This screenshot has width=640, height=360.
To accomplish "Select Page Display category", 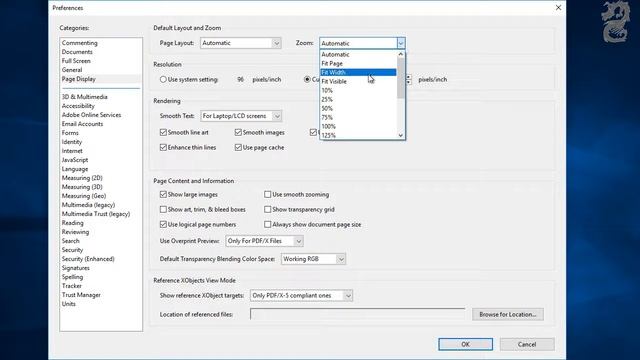I will [x=79, y=79].
